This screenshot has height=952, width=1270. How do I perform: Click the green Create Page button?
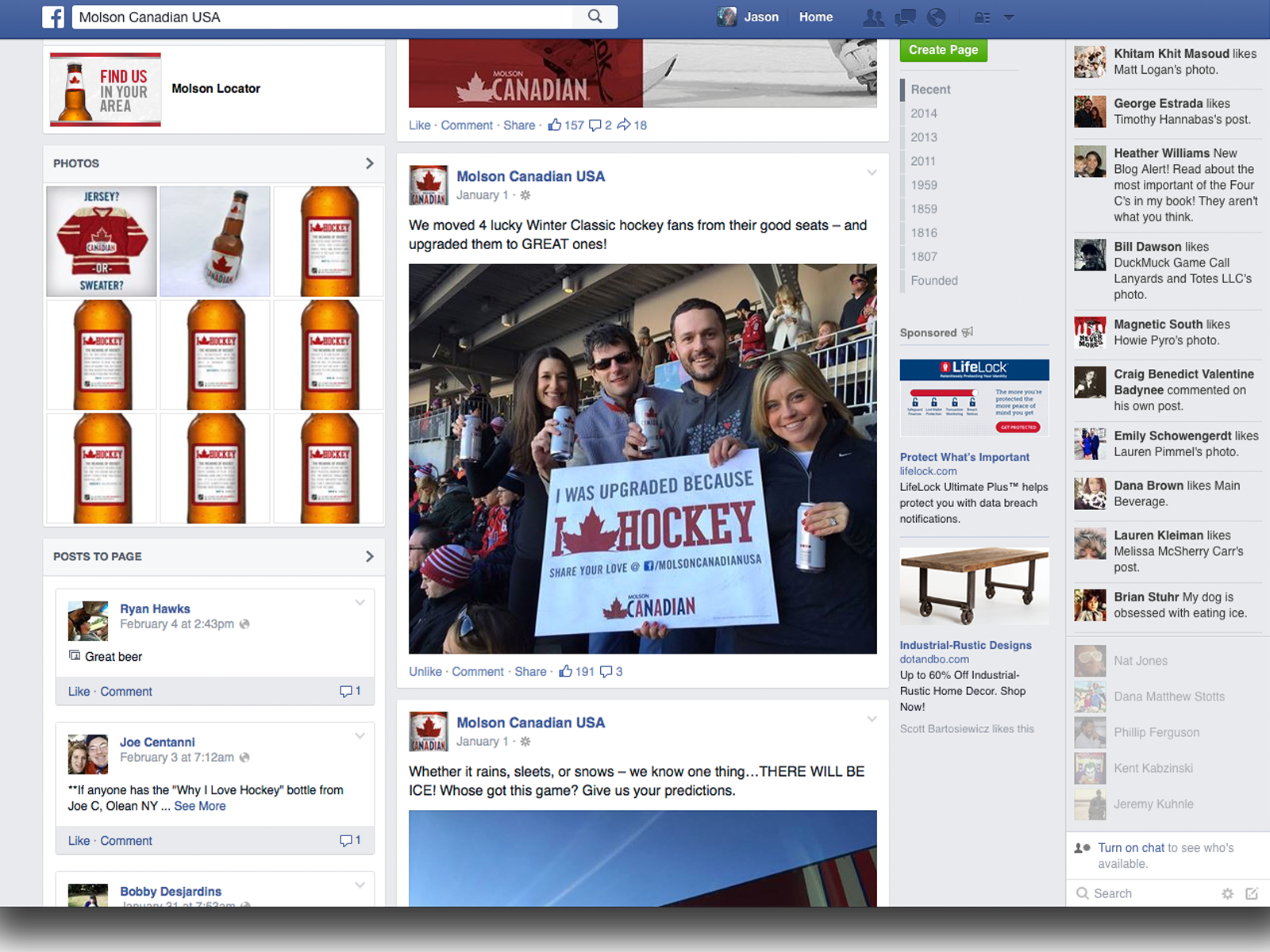pos(943,50)
